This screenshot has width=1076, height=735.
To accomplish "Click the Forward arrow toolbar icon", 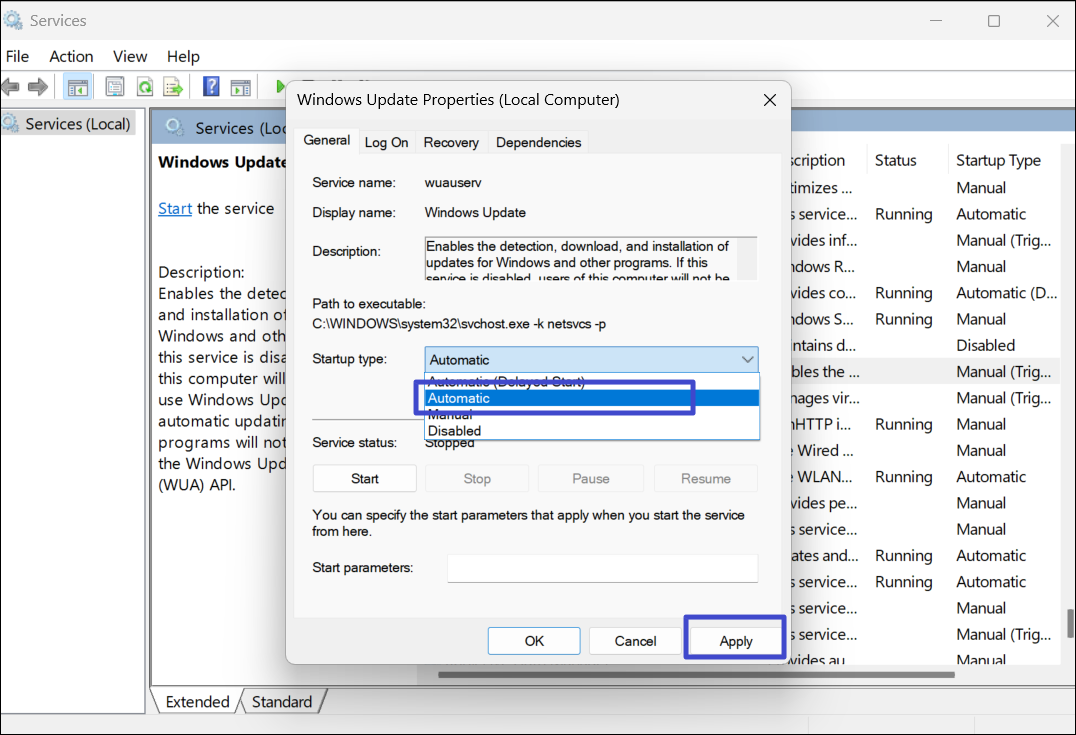I will coord(38,87).
